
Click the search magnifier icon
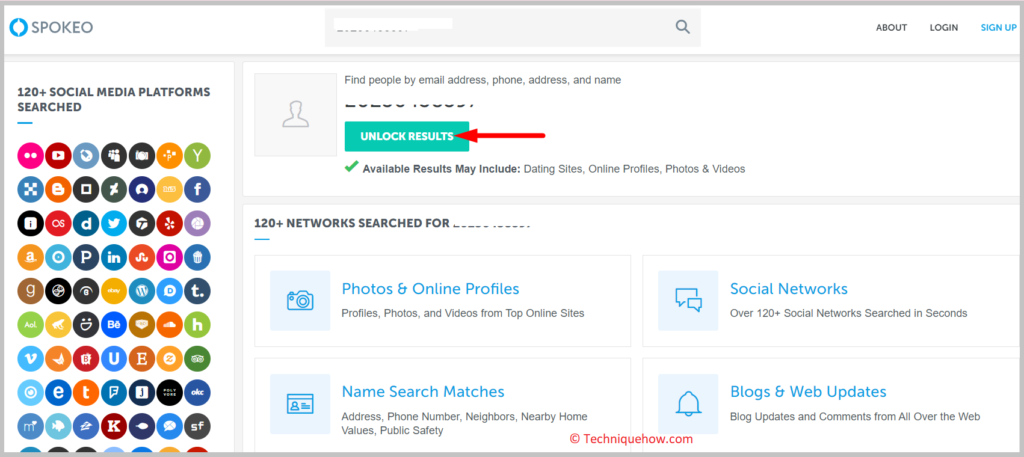pyautogui.click(x=682, y=27)
